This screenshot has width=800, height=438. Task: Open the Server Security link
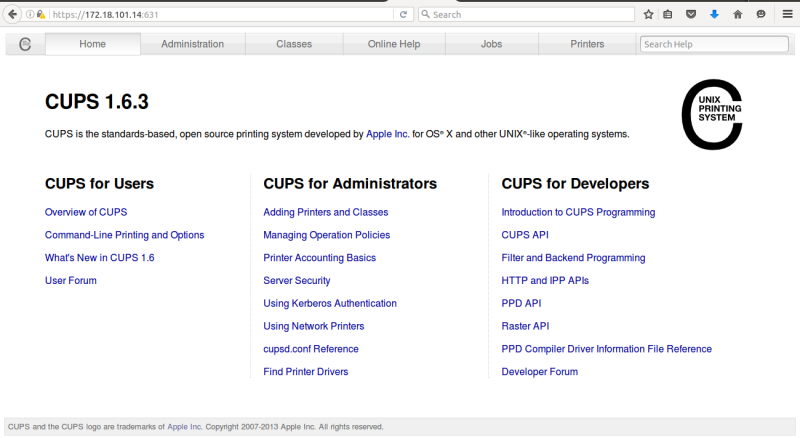coord(296,280)
